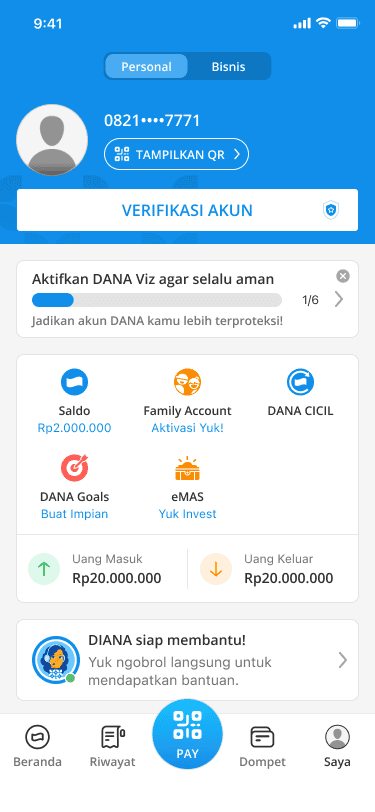Tap the TAMPILKAN QR button
The width and height of the screenshot is (375, 812).
click(x=177, y=154)
